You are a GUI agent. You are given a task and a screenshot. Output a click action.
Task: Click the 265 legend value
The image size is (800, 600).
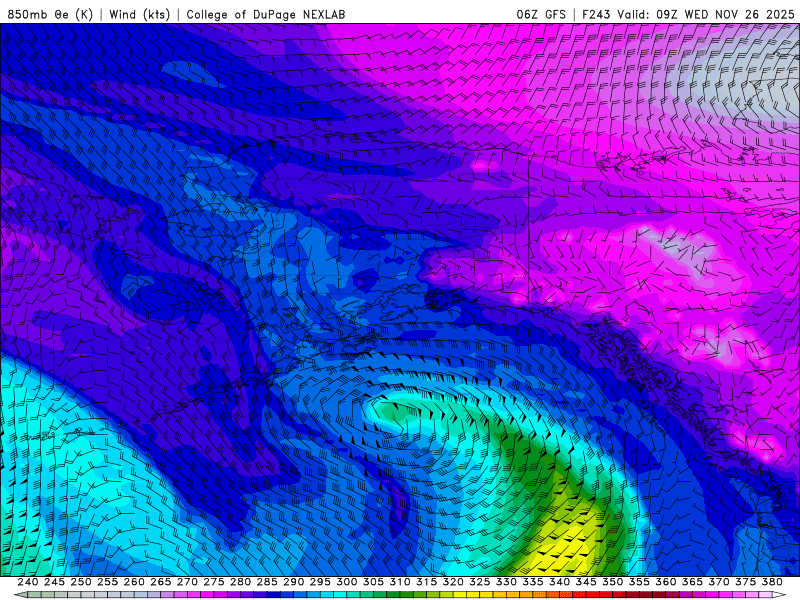pos(160,582)
